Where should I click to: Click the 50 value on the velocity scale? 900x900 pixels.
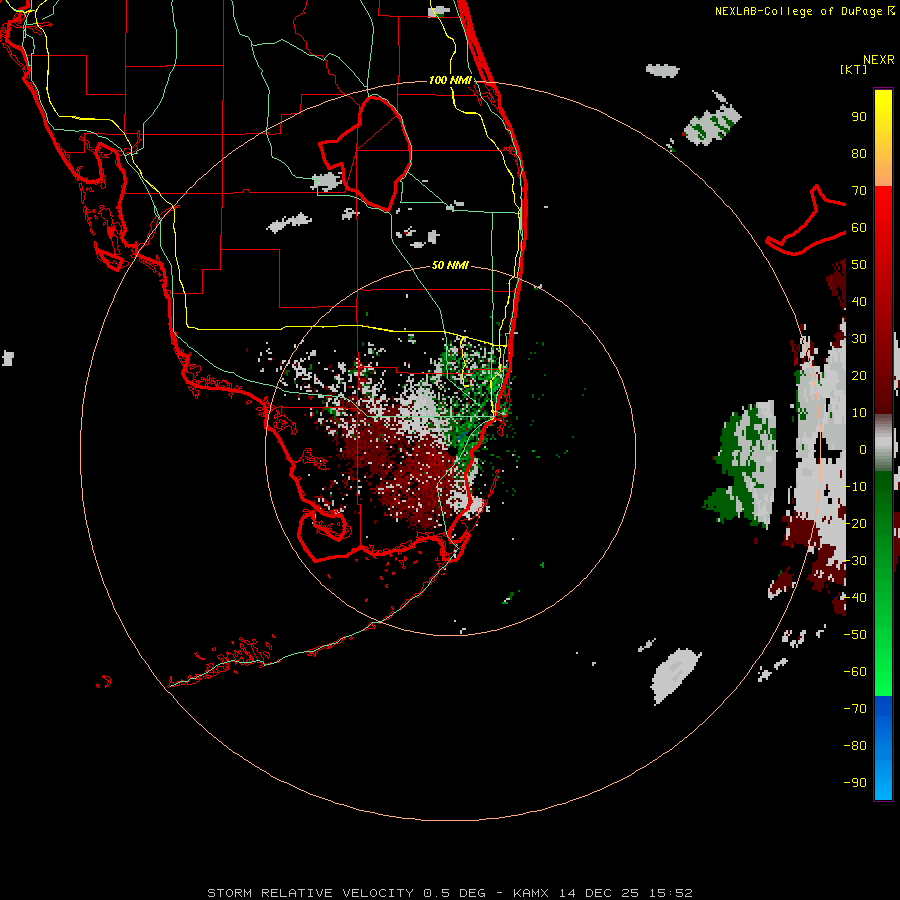pos(859,265)
